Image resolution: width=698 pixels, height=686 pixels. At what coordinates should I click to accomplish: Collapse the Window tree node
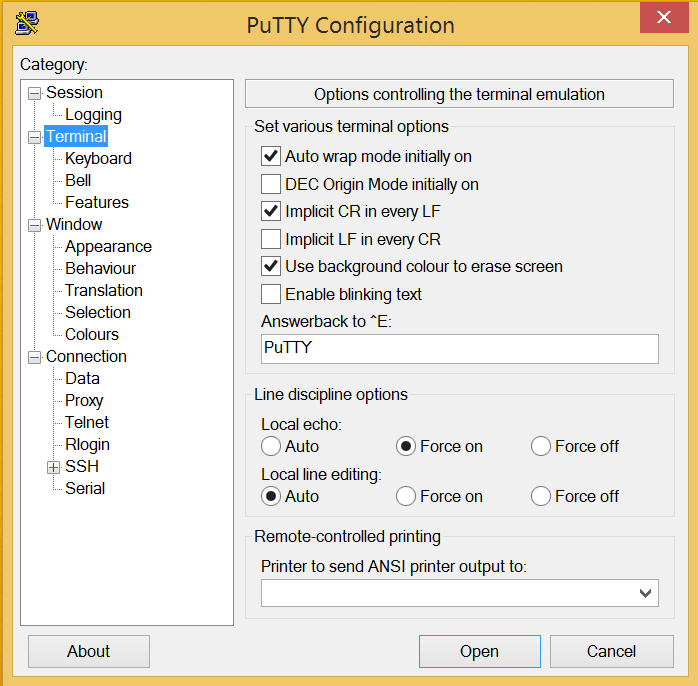click(x=34, y=225)
